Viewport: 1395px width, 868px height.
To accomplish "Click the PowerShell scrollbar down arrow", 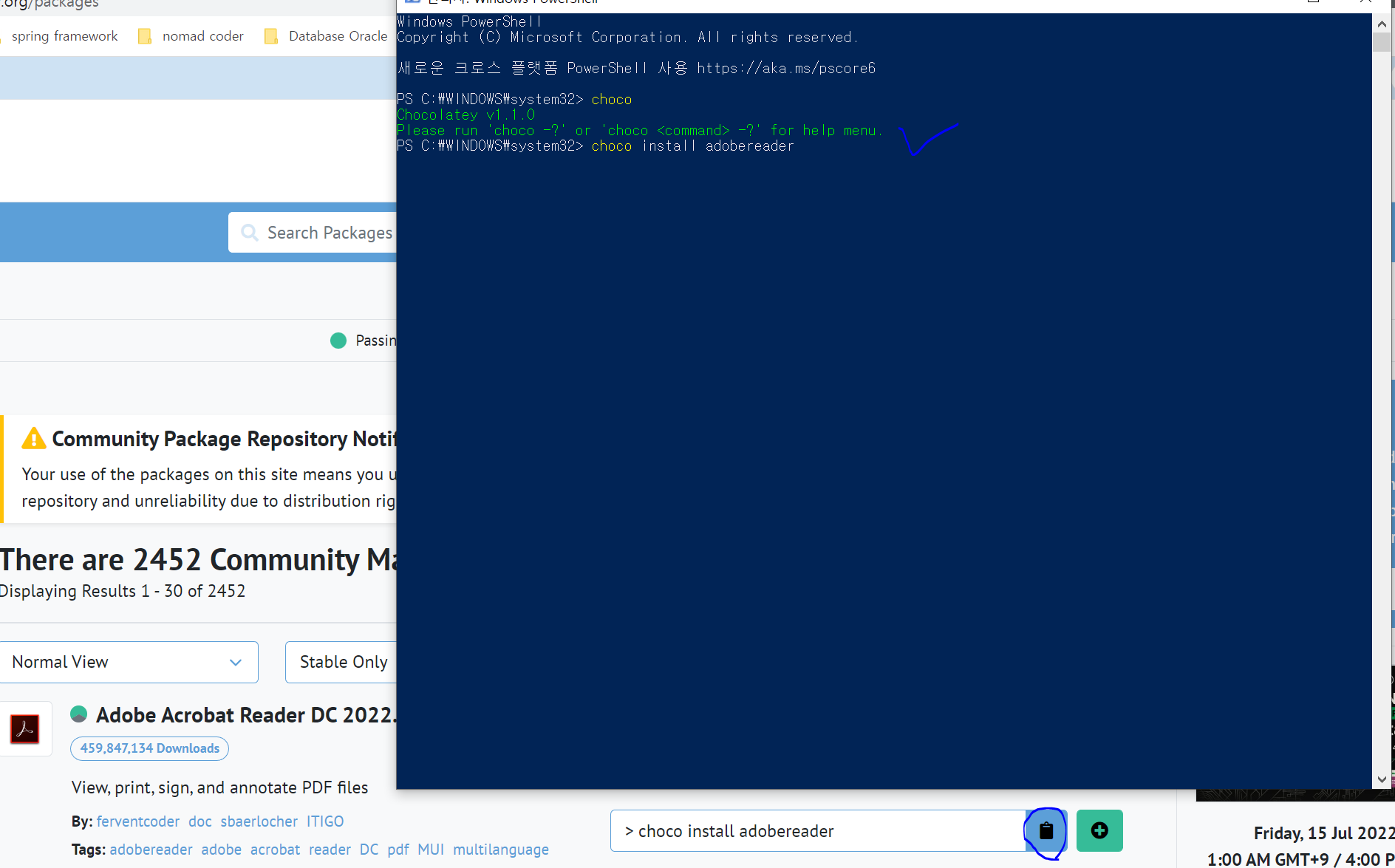I will [x=1382, y=779].
